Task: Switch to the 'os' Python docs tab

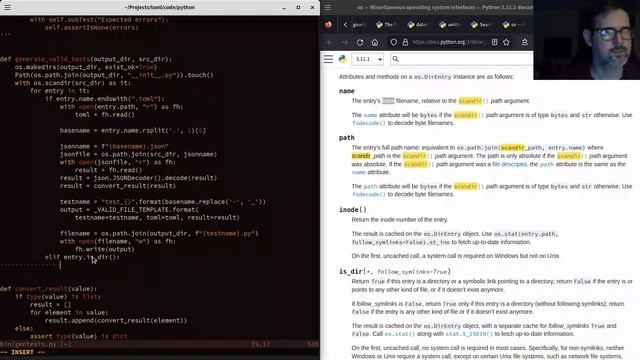Action: (x=513, y=25)
